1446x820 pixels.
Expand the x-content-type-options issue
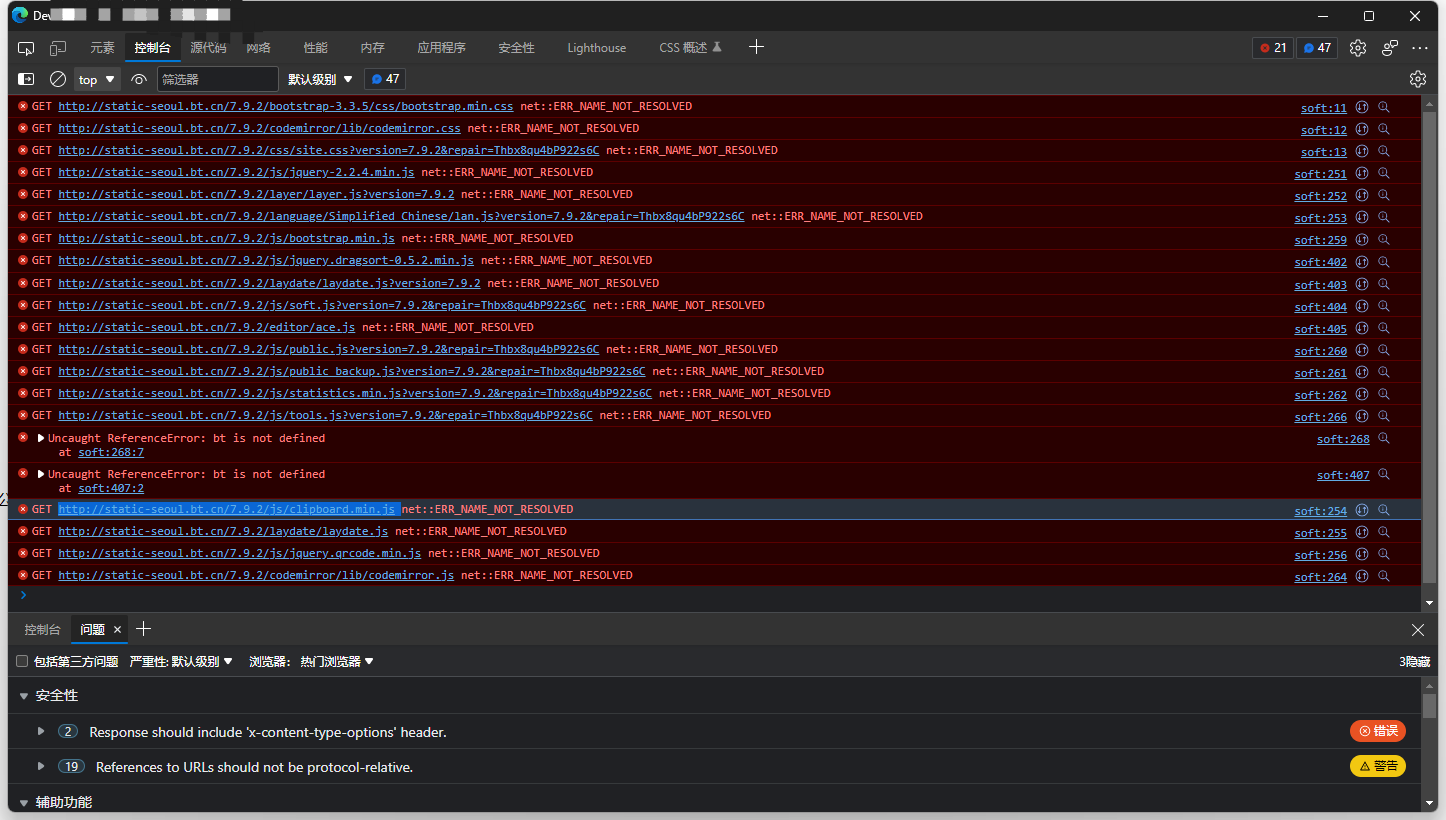[41, 731]
